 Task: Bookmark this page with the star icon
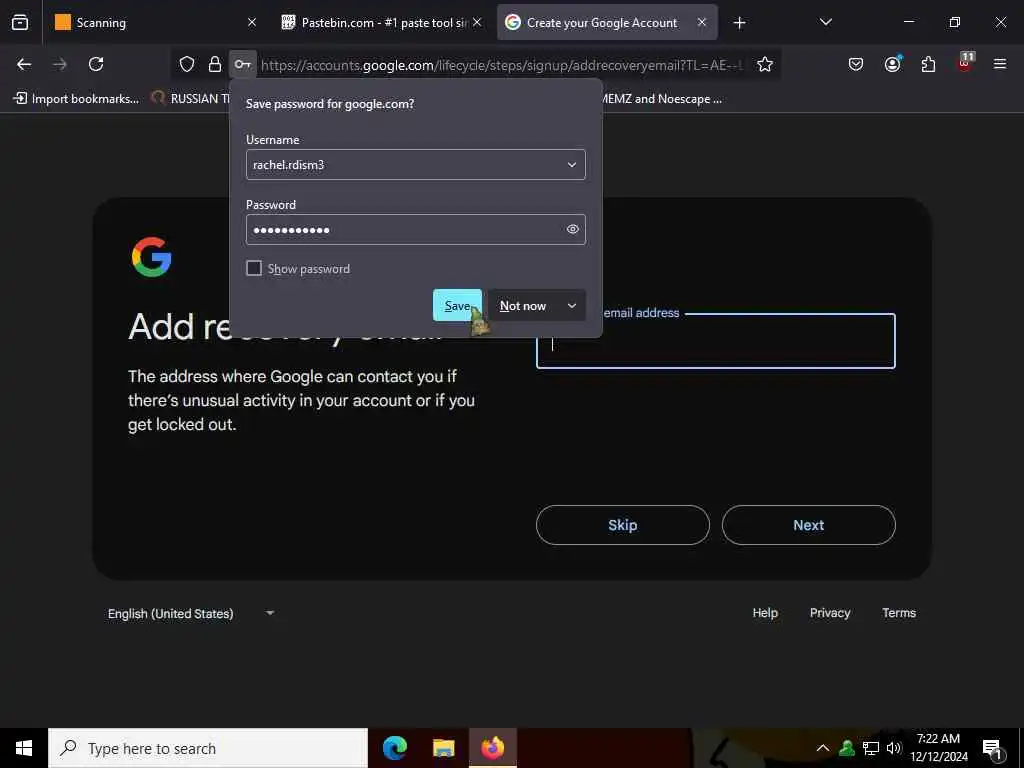(x=765, y=64)
